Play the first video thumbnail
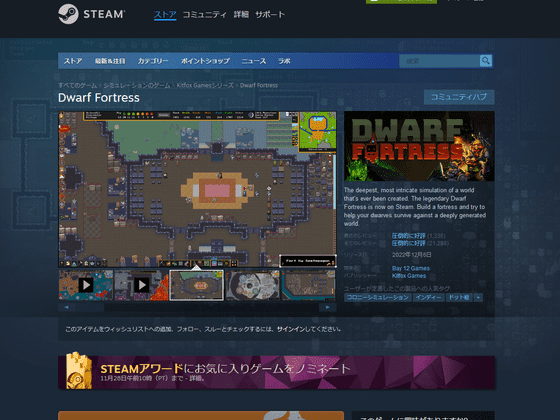Screen dimensions: 560x420 coord(86,285)
